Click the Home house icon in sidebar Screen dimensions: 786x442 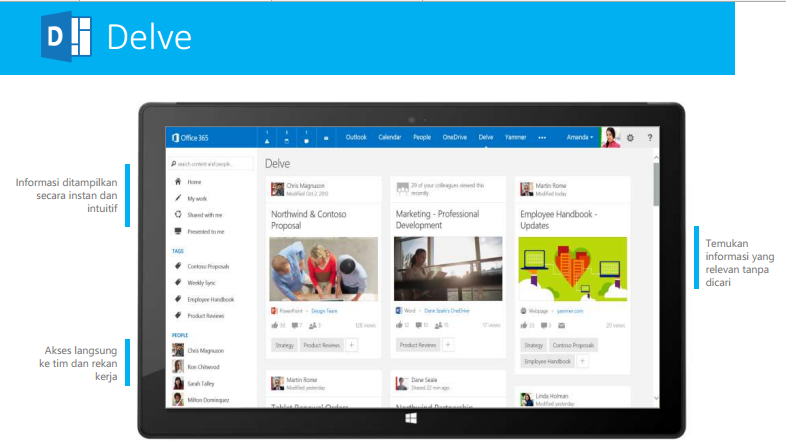pos(177,181)
